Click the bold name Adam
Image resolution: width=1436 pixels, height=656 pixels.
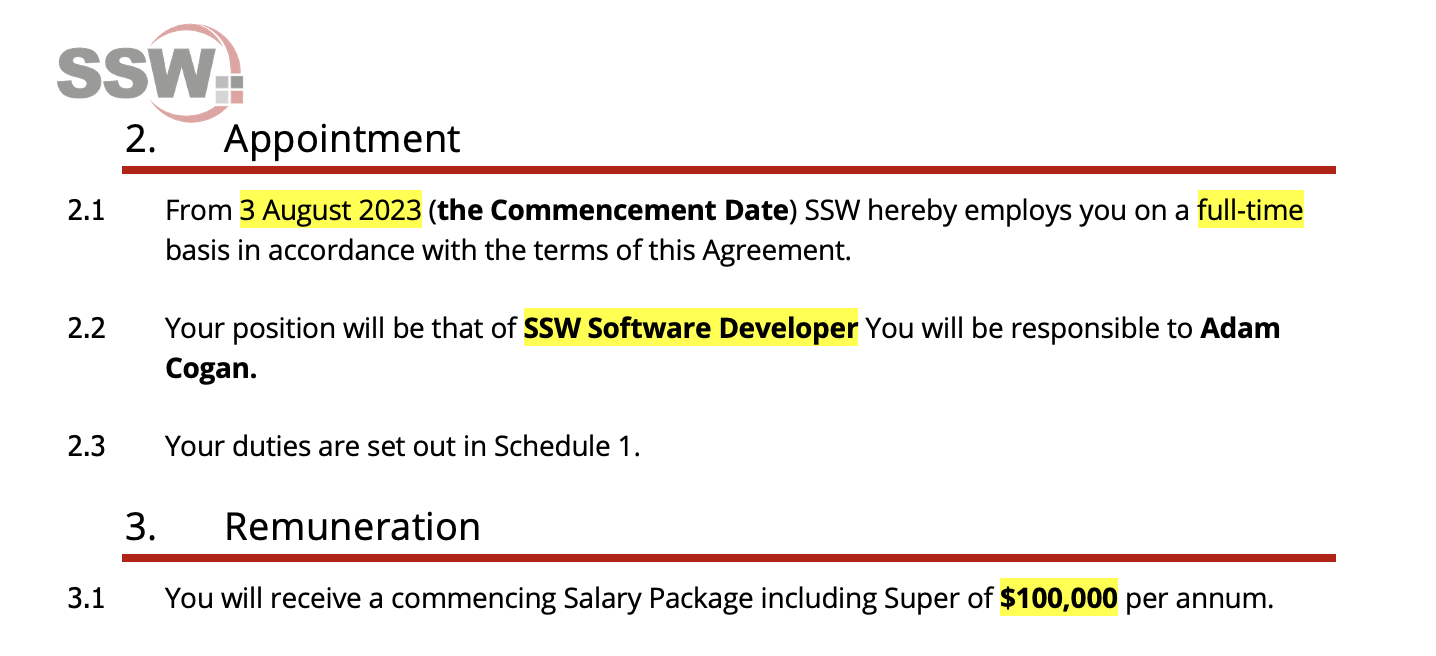coord(1240,328)
